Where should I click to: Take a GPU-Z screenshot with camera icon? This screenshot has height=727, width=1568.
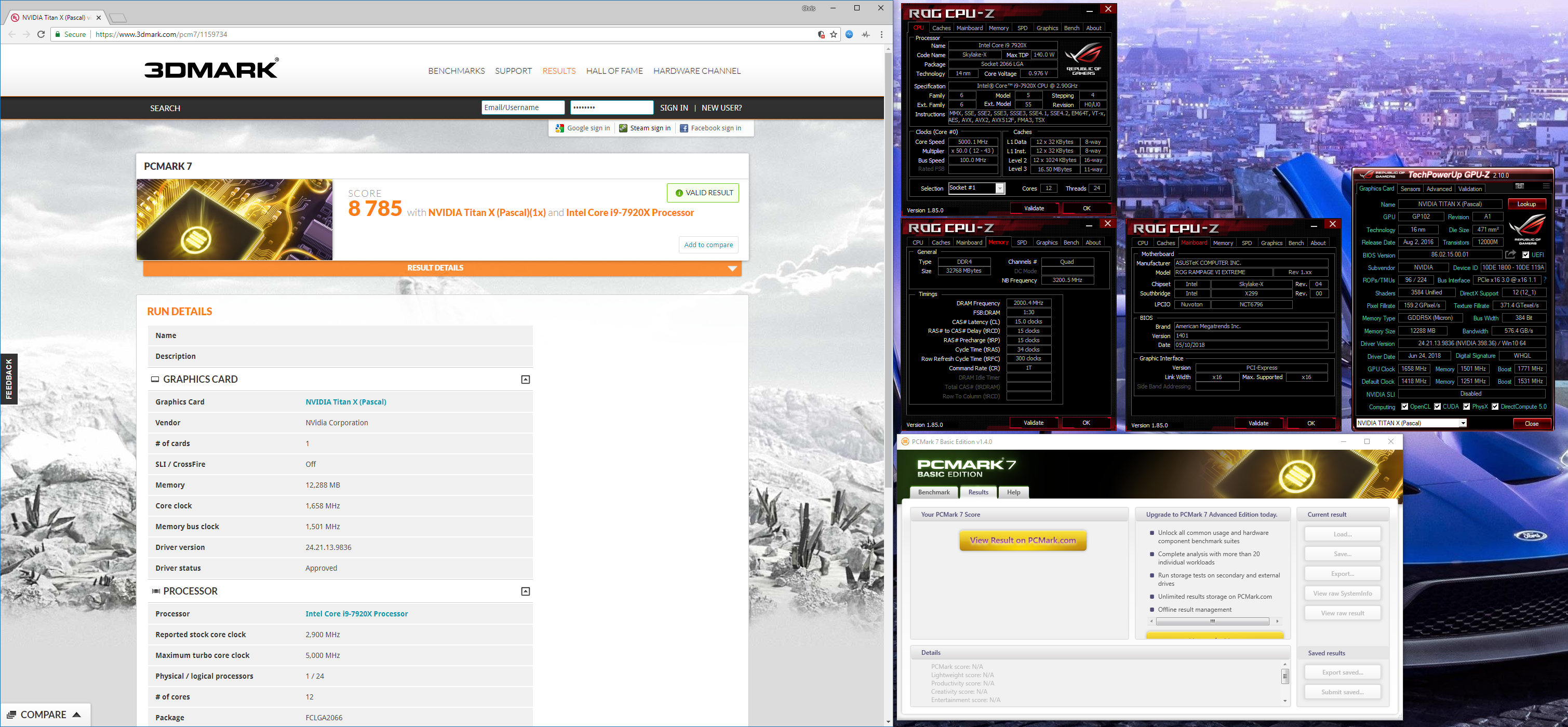(1519, 186)
